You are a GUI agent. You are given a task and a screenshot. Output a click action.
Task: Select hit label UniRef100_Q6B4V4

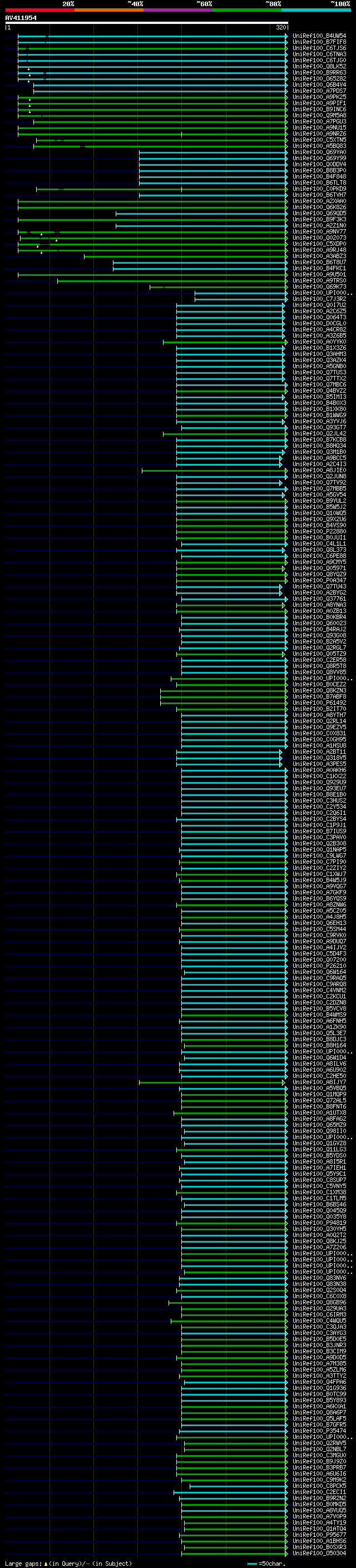319,85
